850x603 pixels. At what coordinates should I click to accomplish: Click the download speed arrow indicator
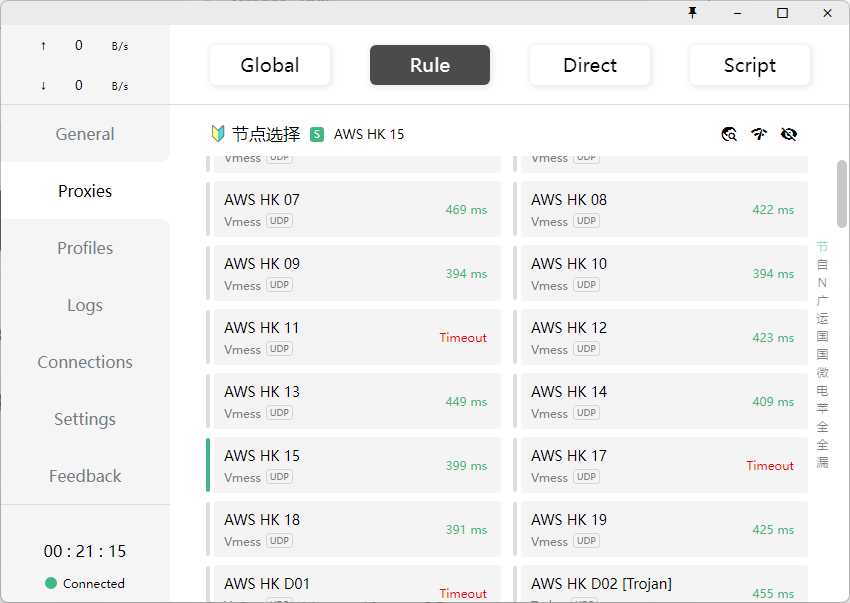point(43,86)
